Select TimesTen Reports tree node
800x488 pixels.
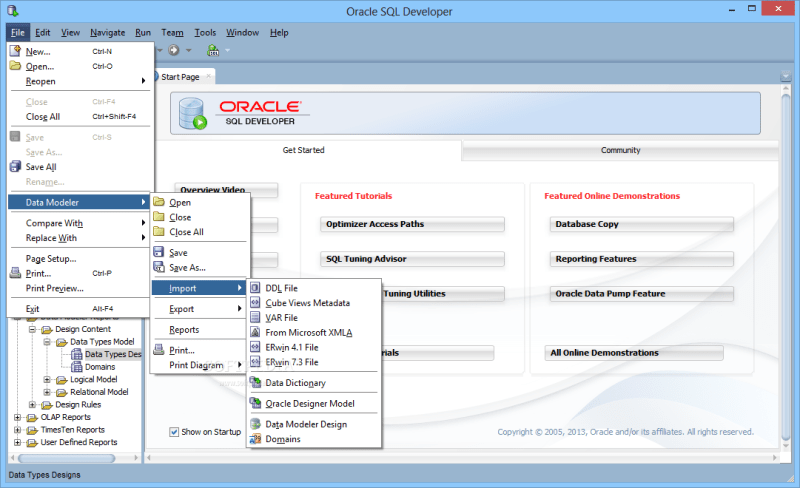click(72, 430)
